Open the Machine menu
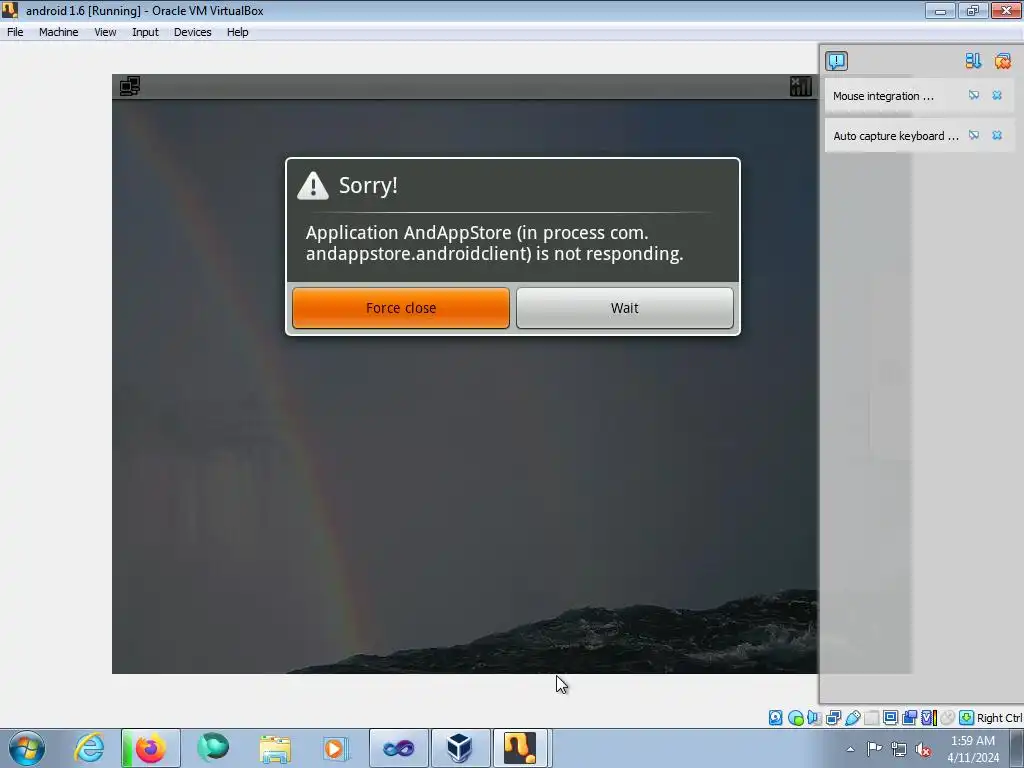This screenshot has width=1024, height=768. [x=58, y=32]
